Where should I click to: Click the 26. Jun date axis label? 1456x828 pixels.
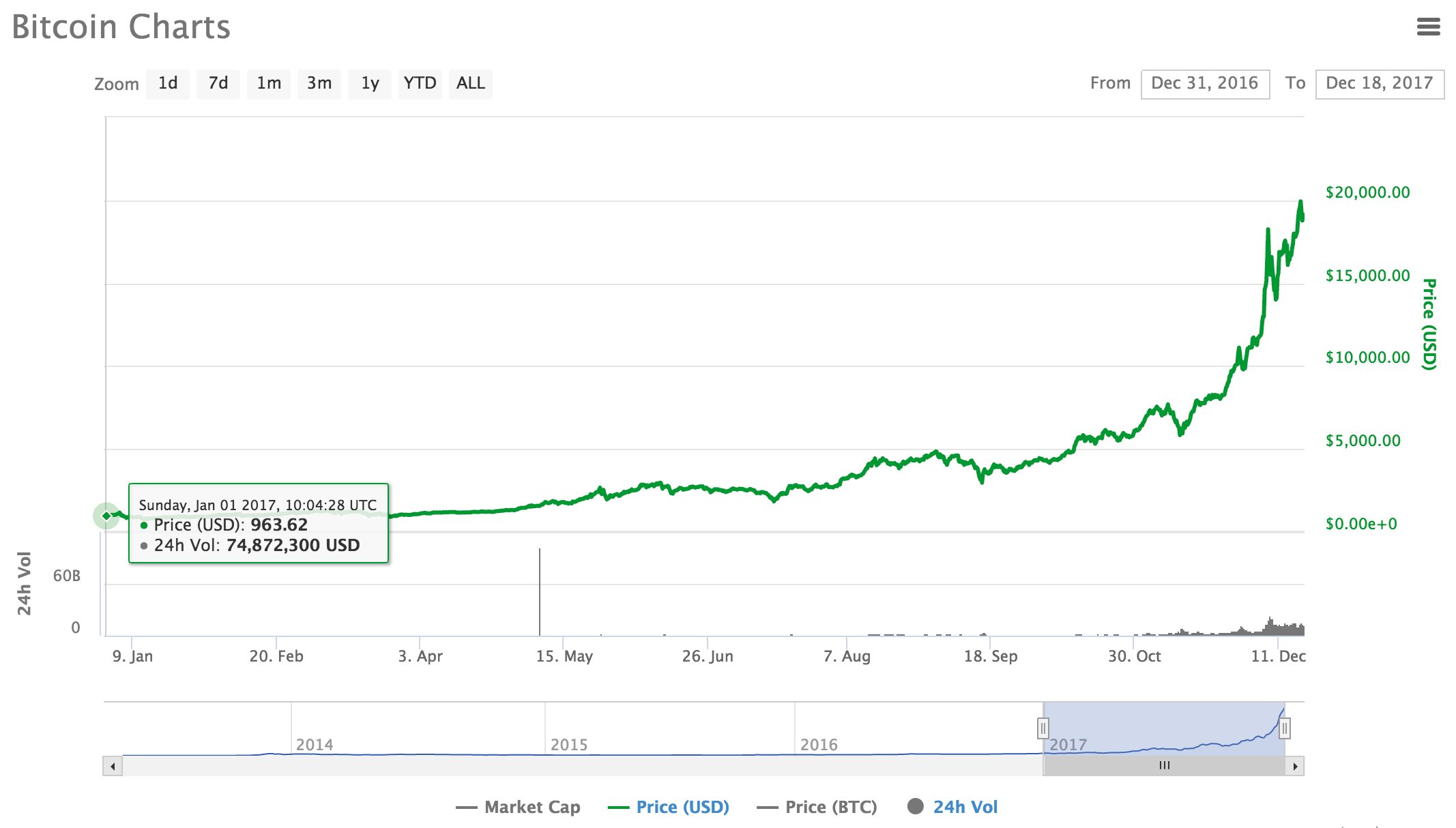tap(708, 656)
